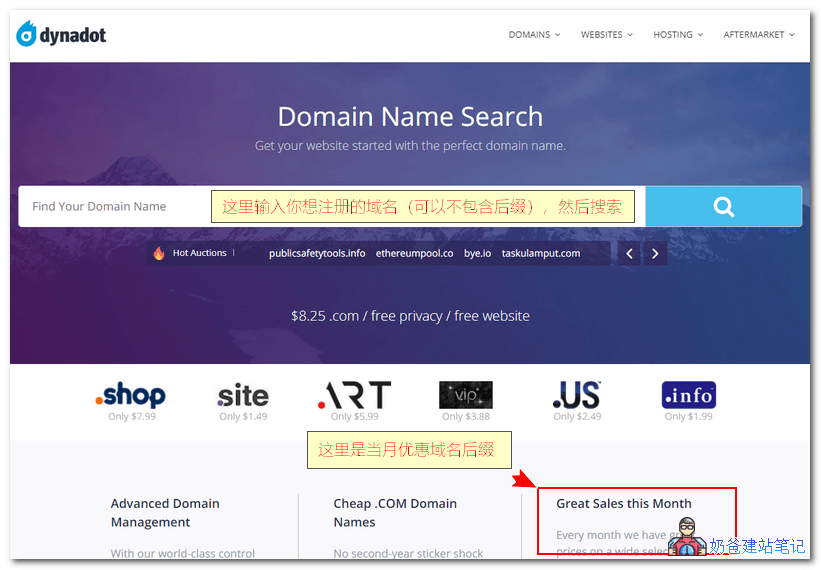The height and width of the screenshot is (570, 821).
Task: Click the magnifying glass search button
Action: (723, 207)
